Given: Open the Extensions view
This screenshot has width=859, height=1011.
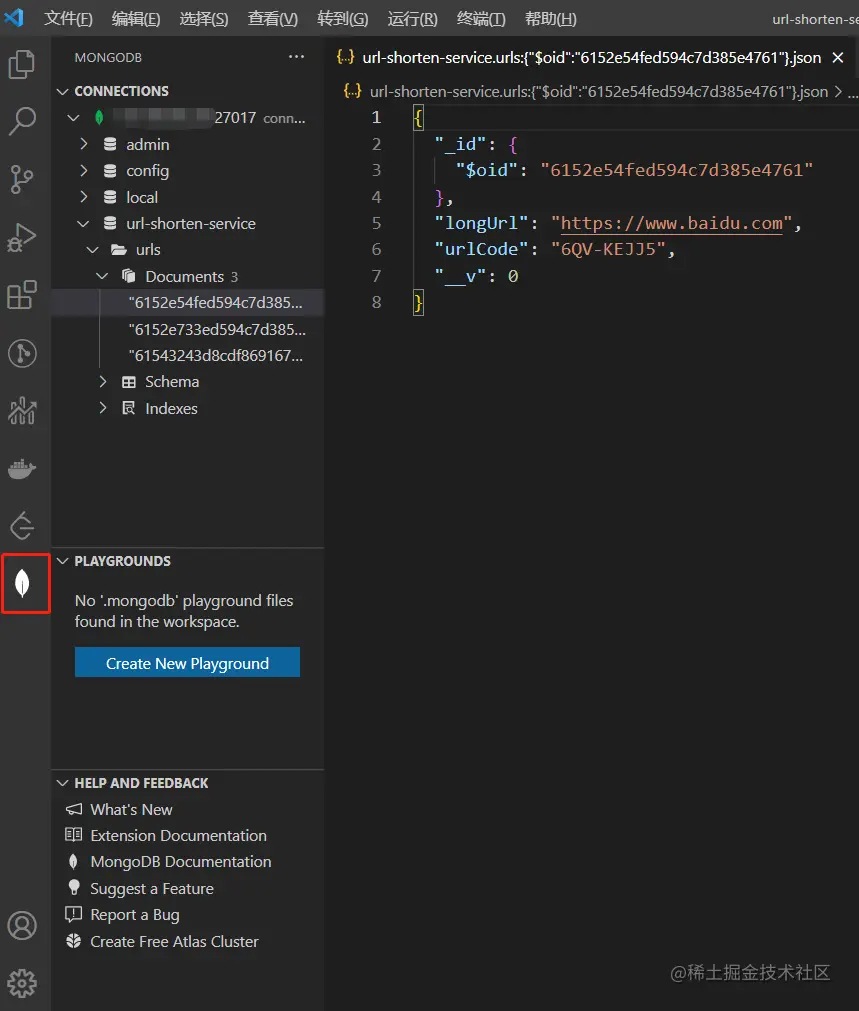Looking at the screenshot, I should [x=22, y=295].
